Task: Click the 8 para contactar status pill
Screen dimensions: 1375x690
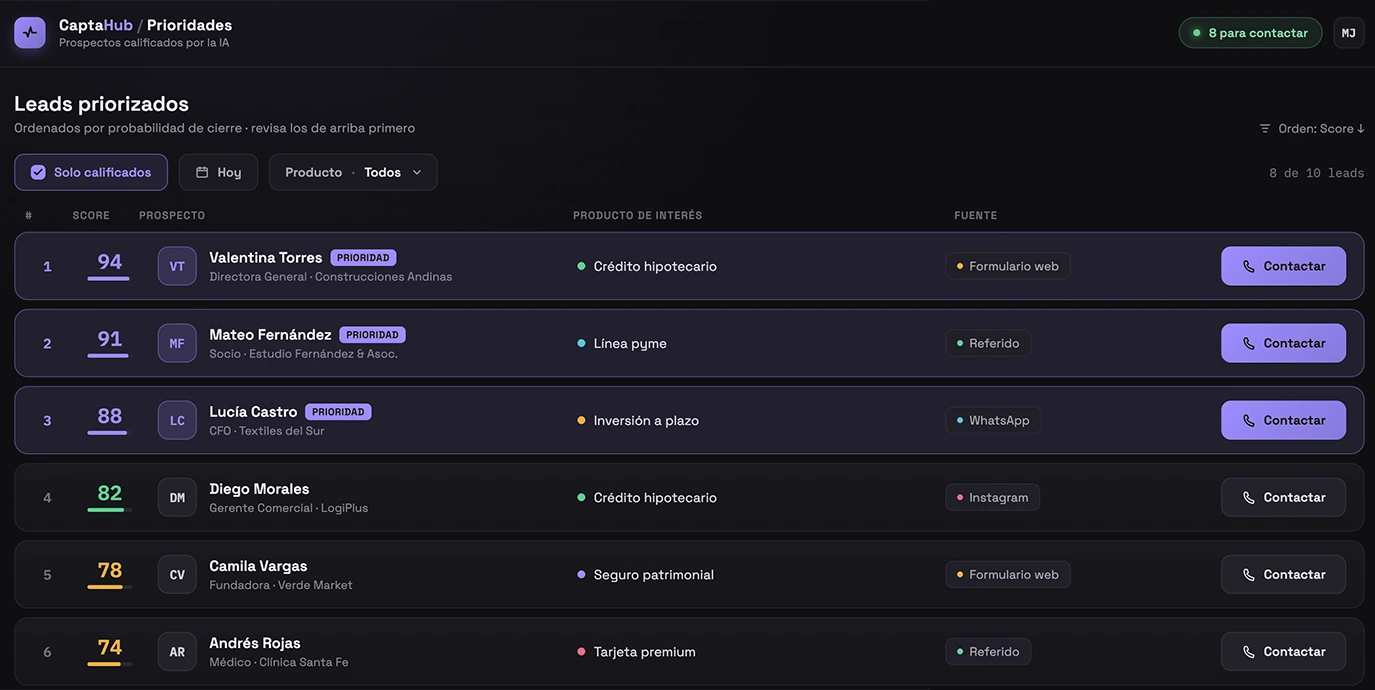Action: click(x=1250, y=33)
